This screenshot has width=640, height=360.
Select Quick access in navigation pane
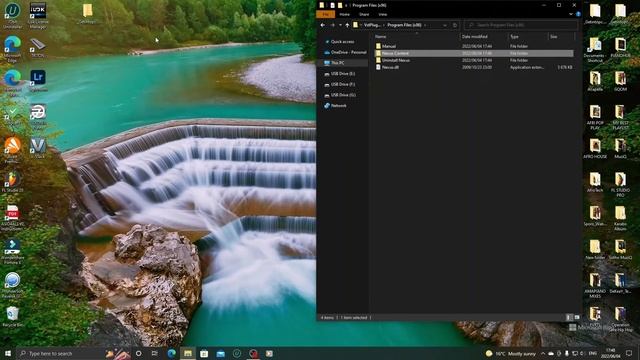(342, 42)
